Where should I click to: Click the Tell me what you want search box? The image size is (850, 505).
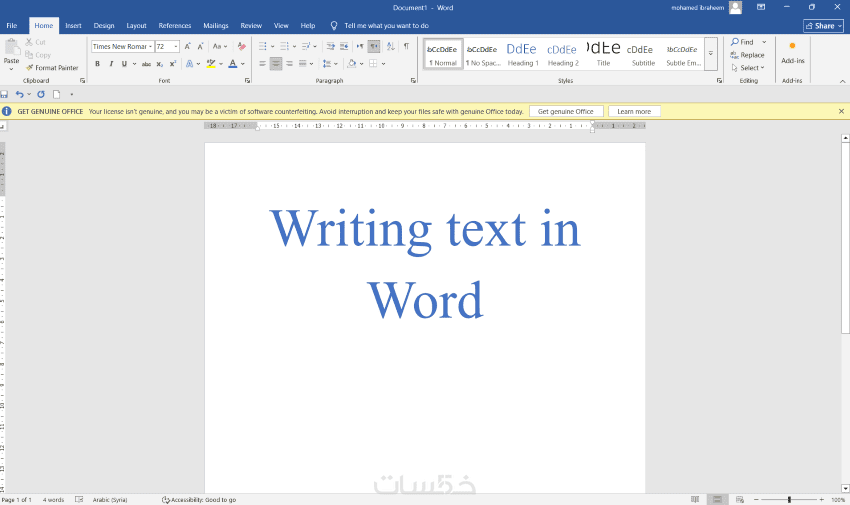[386, 25]
